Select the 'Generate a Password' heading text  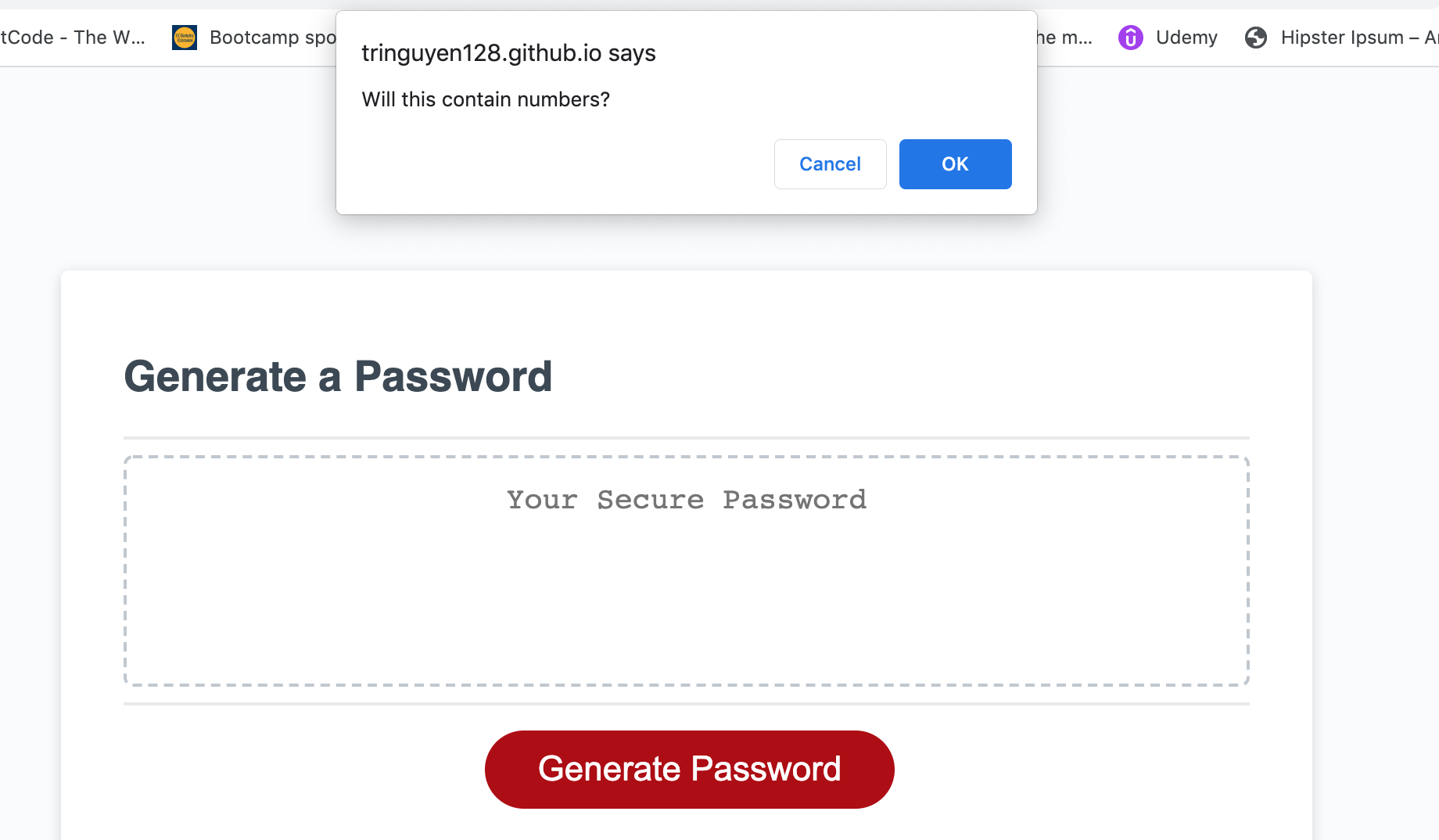(339, 376)
